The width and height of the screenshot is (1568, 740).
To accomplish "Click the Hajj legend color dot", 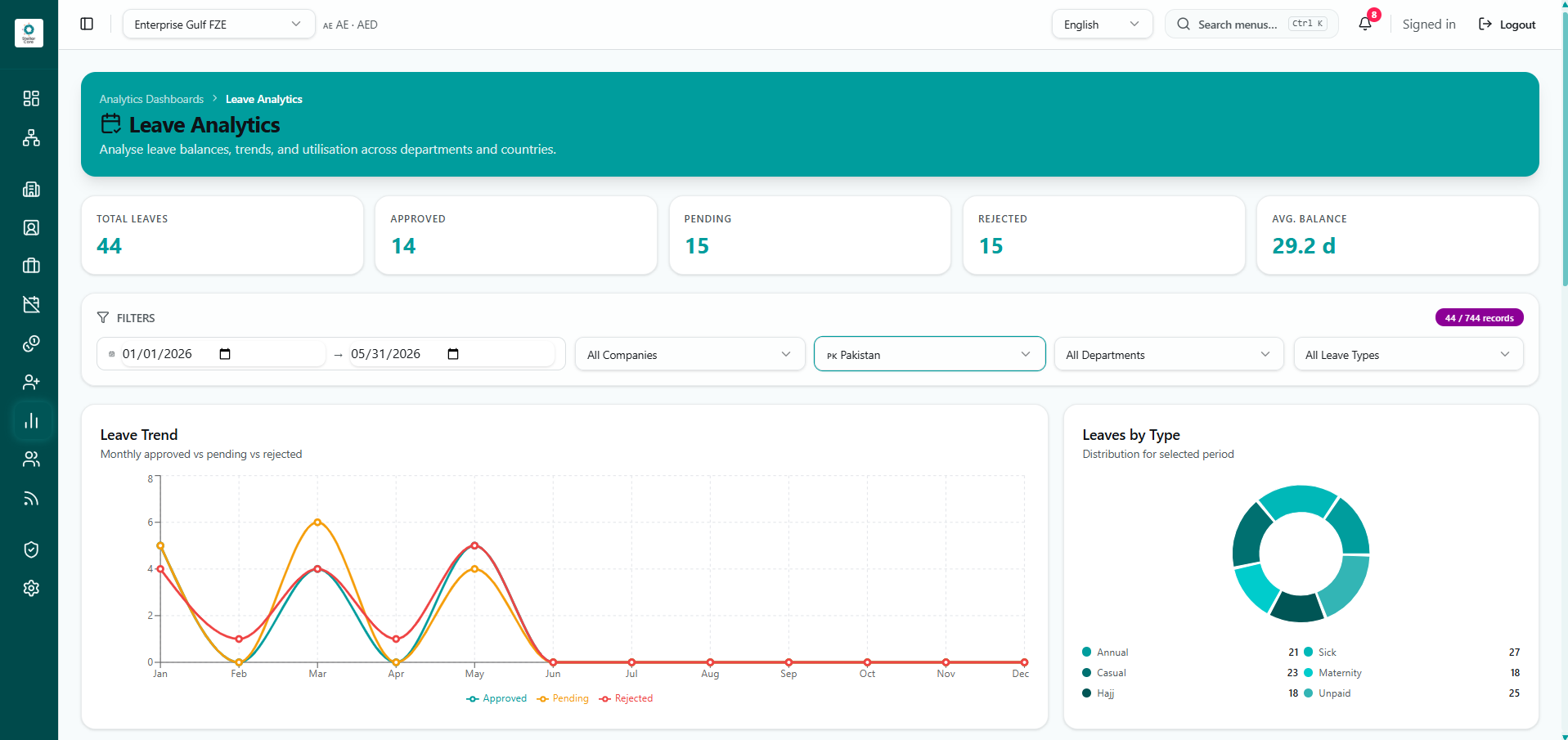I will [x=1087, y=693].
